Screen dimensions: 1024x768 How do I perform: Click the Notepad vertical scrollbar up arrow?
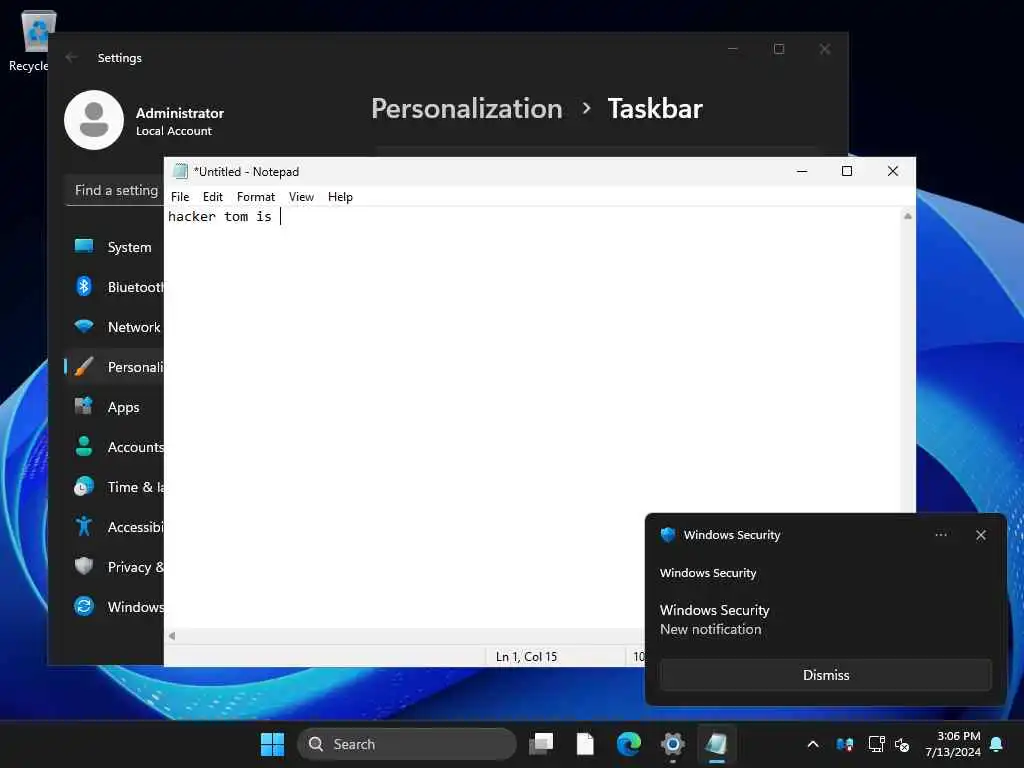point(908,216)
